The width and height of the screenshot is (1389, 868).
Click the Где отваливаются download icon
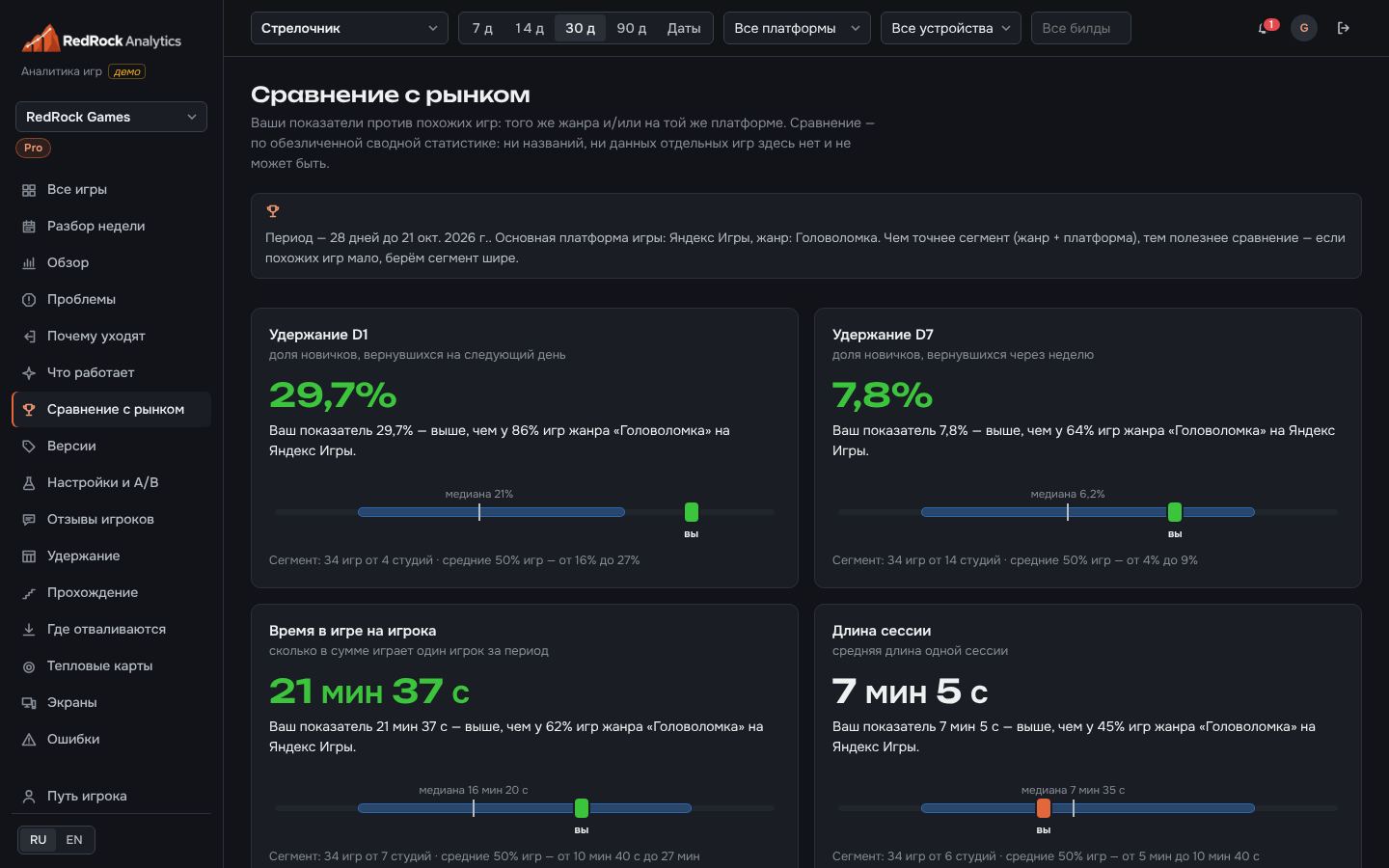coord(29,630)
